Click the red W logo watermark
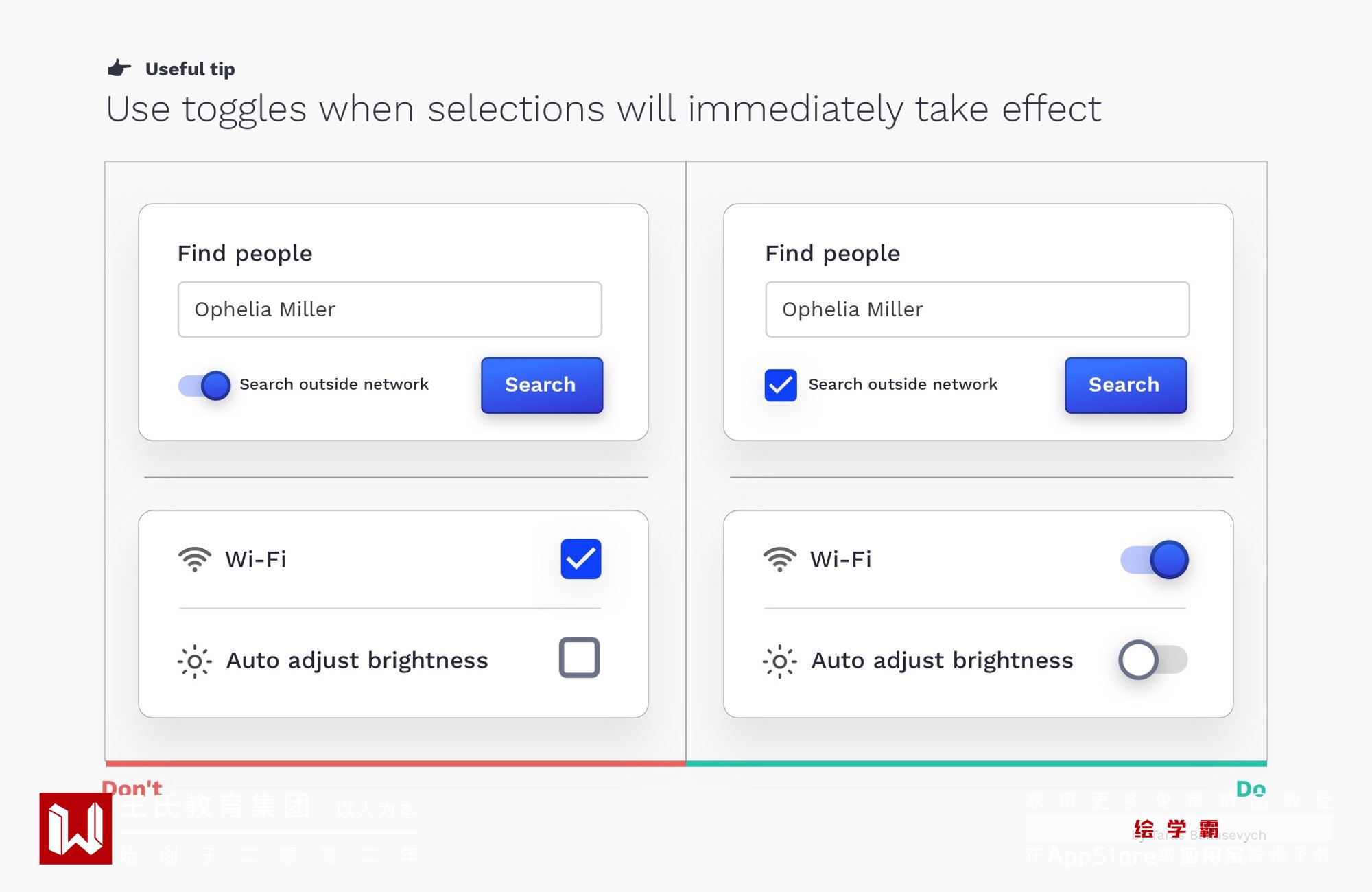1372x892 pixels. [x=75, y=828]
